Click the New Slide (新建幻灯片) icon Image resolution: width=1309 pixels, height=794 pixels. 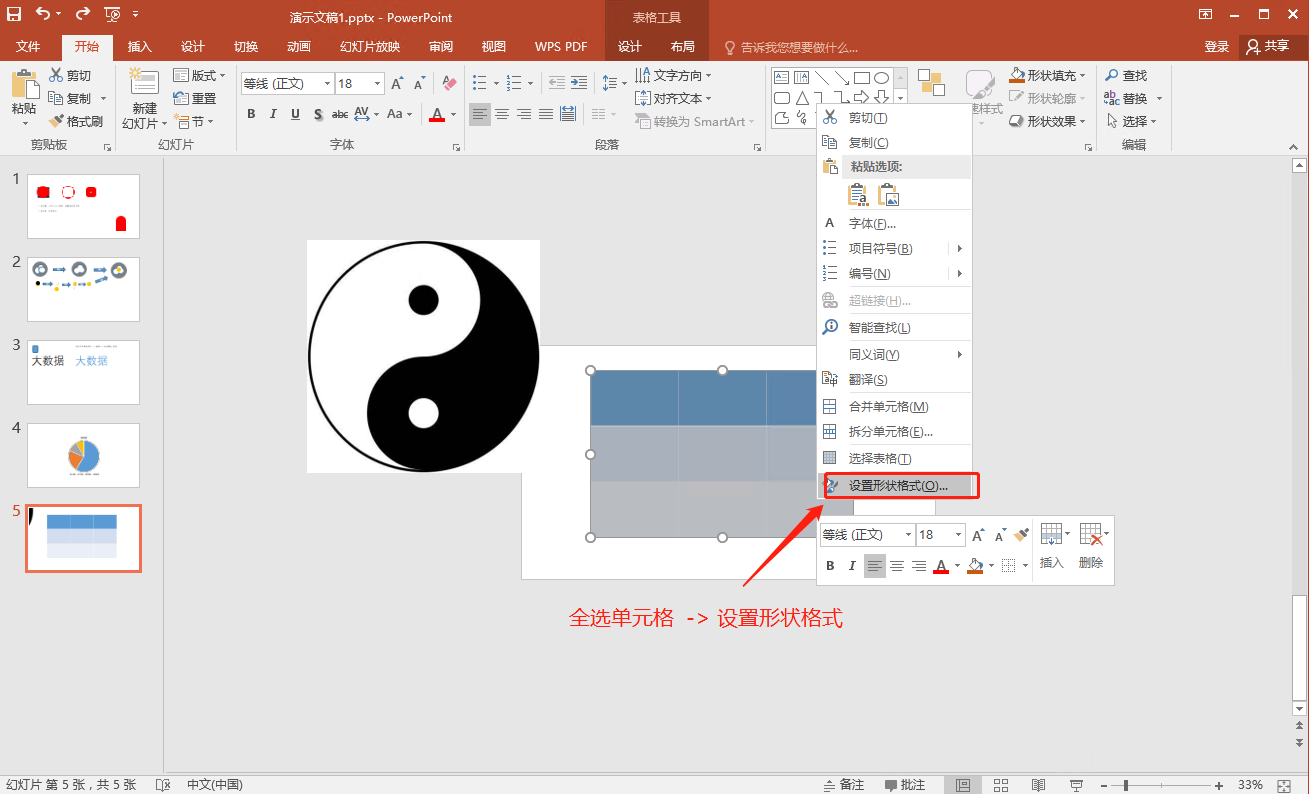tap(144, 82)
